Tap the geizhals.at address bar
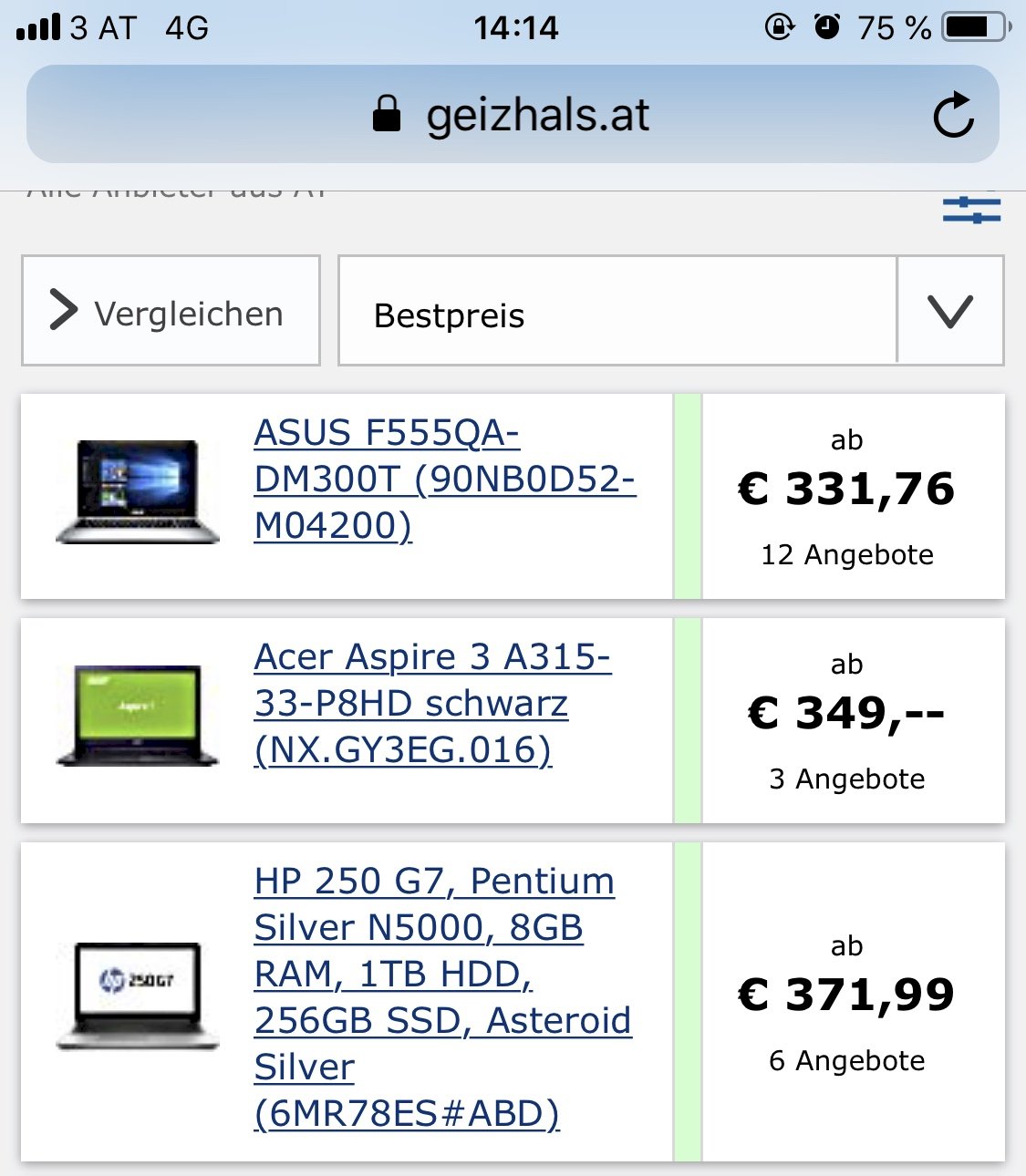 pyautogui.click(x=538, y=115)
